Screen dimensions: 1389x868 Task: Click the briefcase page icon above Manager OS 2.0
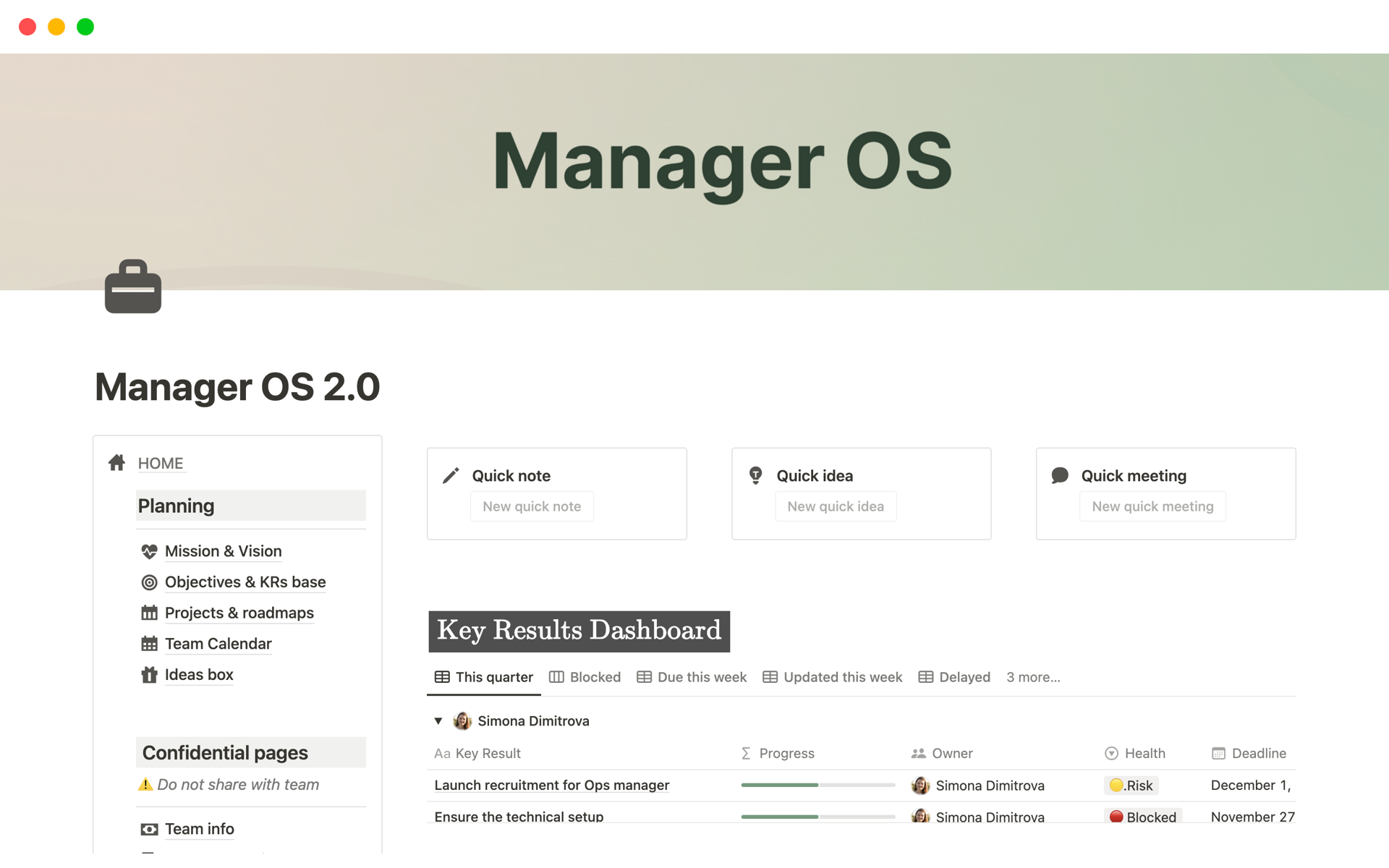[133, 286]
